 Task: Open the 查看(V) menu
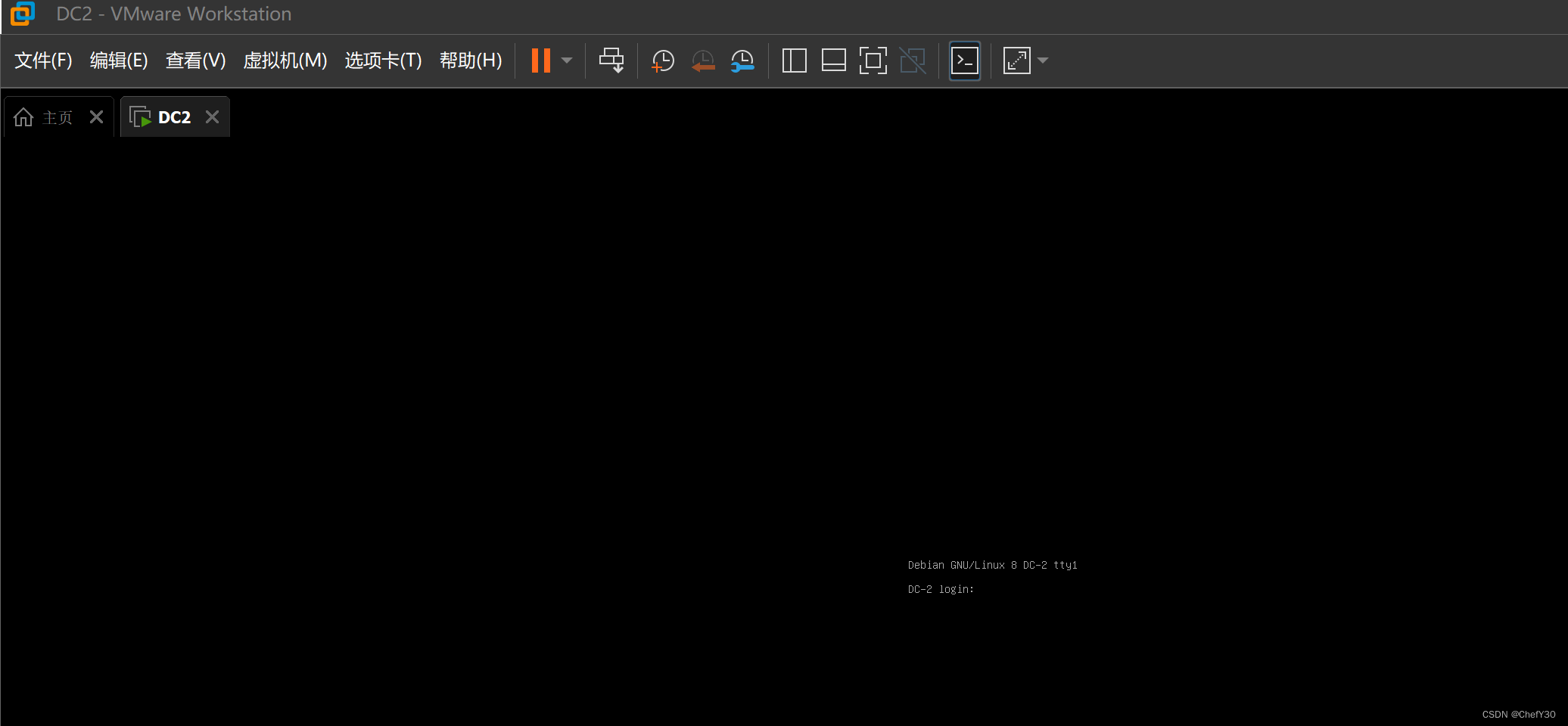pyautogui.click(x=195, y=60)
